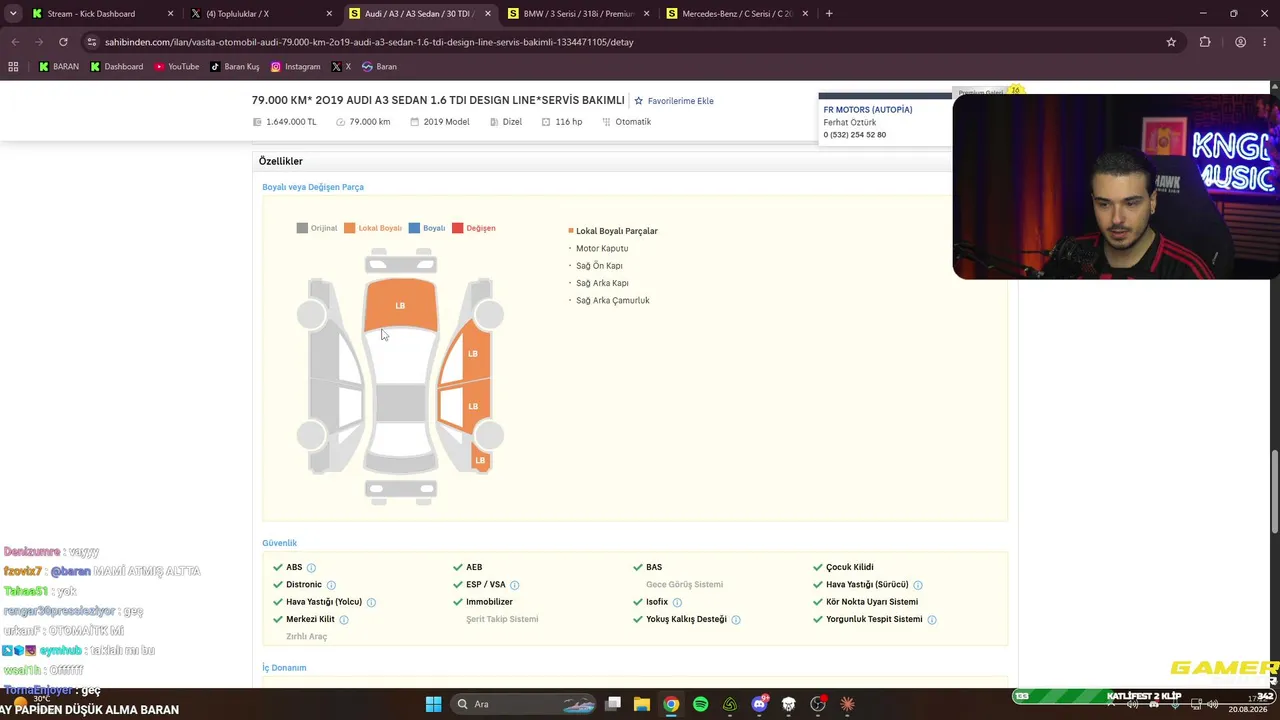Open File Explorer from the taskbar
The height and width of the screenshot is (720, 1280).
click(642, 704)
